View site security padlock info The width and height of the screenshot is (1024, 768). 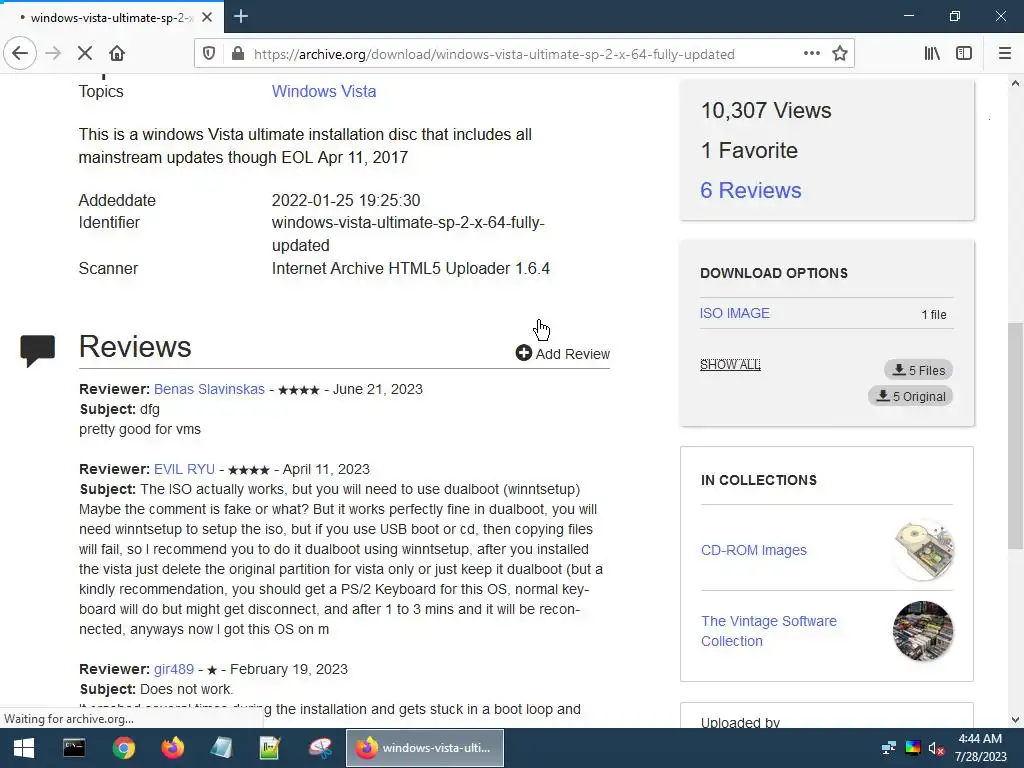click(238, 54)
